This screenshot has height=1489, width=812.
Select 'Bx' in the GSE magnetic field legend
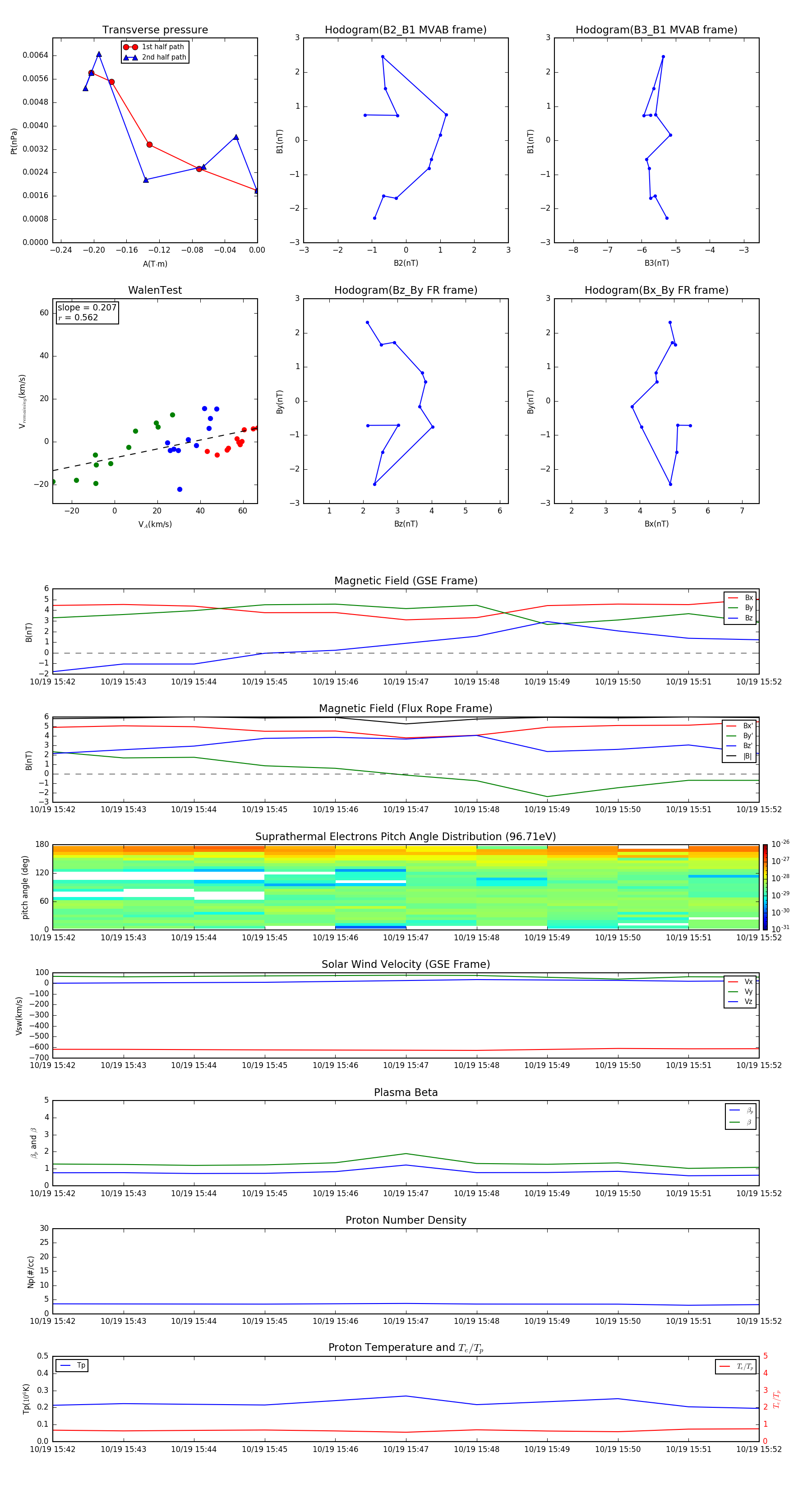click(x=740, y=598)
